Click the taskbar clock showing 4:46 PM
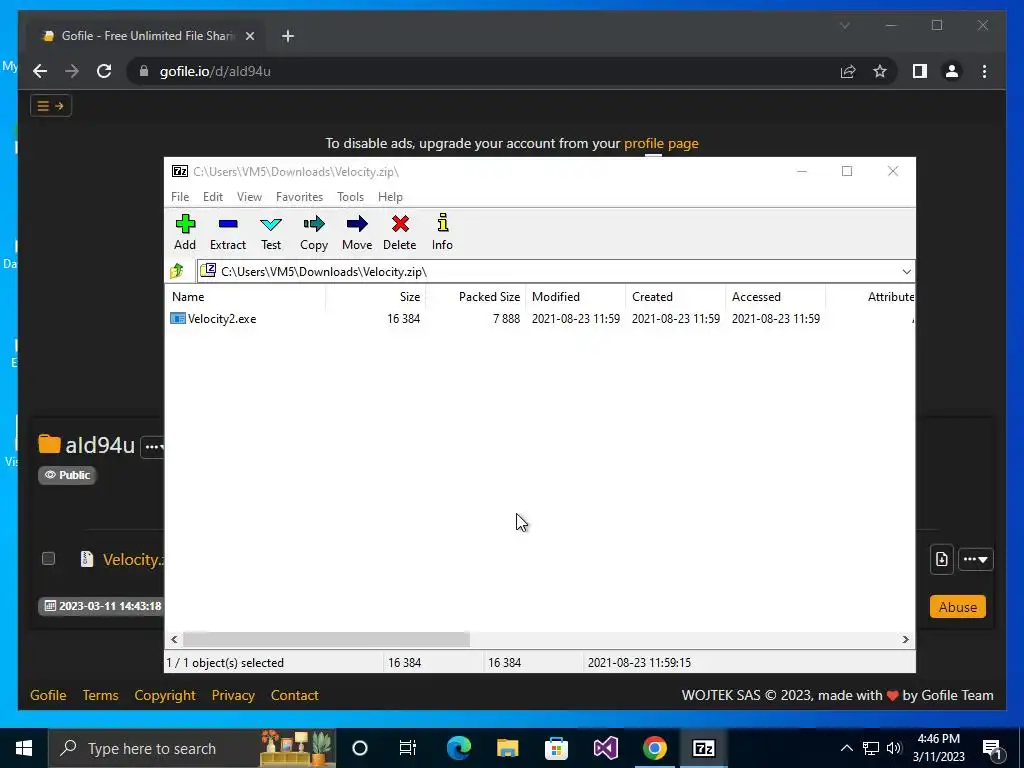1024x768 pixels. (x=938, y=748)
